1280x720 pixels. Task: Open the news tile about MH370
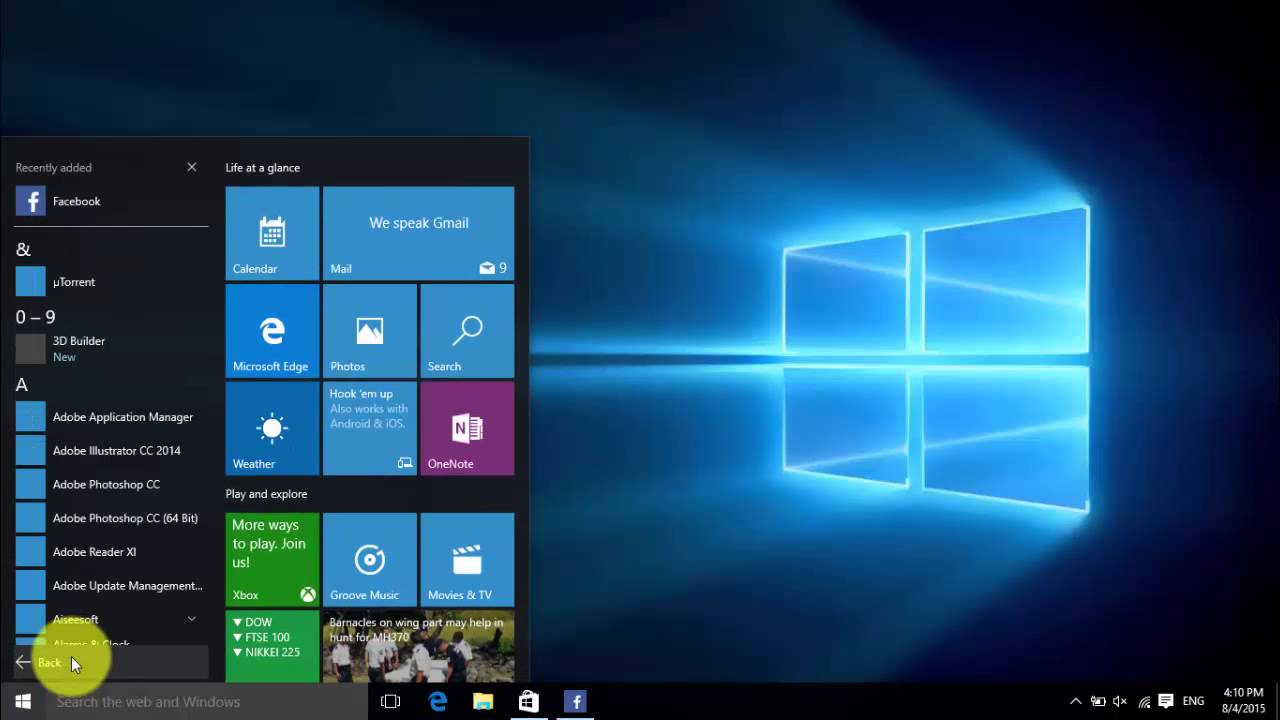[x=418, y=646]
